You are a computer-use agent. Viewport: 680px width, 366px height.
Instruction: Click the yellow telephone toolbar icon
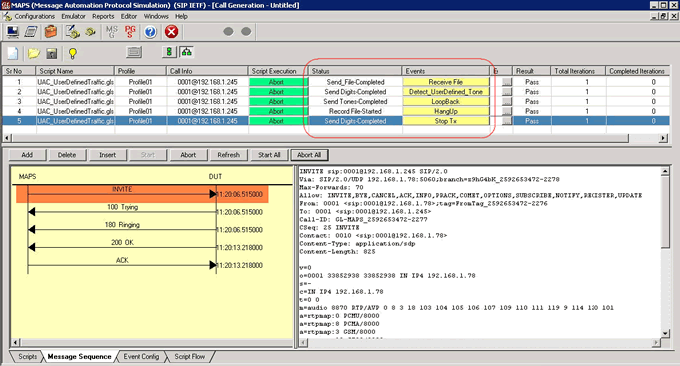point(90,32)
